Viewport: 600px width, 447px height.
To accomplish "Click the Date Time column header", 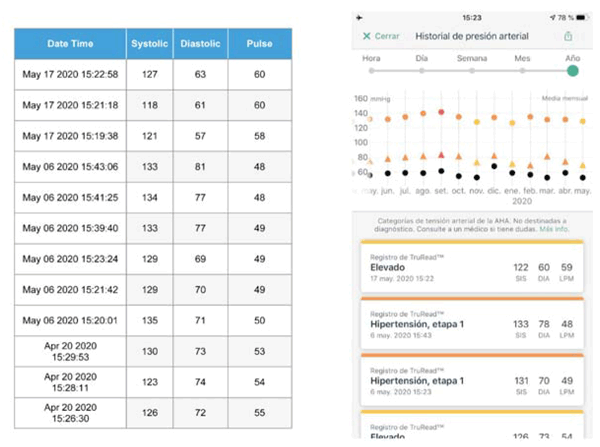I will 70,45.
